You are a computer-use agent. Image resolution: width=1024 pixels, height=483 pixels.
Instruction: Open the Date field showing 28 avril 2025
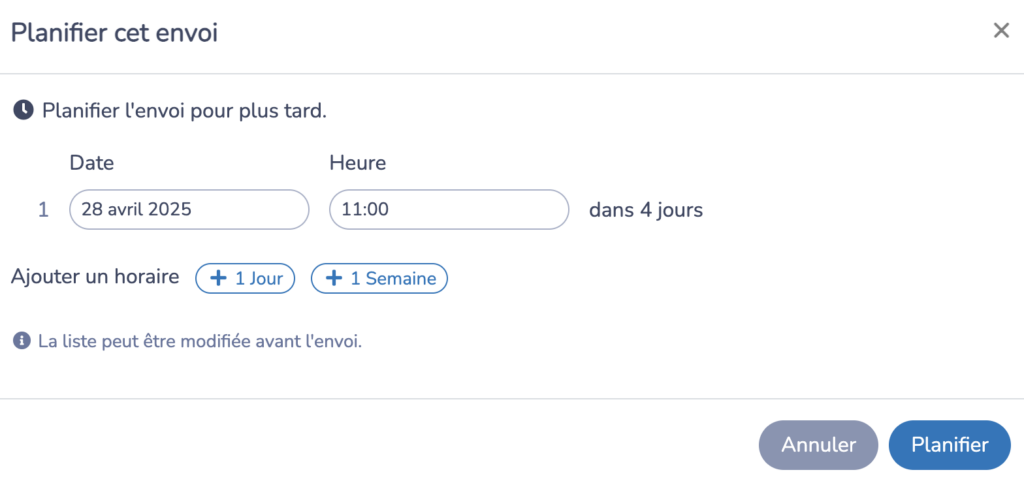(189, 210)
